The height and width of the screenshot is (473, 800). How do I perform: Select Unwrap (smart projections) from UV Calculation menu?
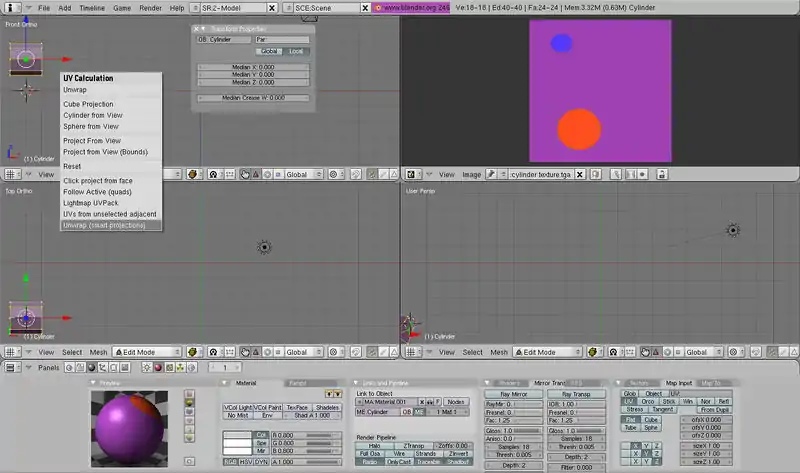(x=104, y=225)
